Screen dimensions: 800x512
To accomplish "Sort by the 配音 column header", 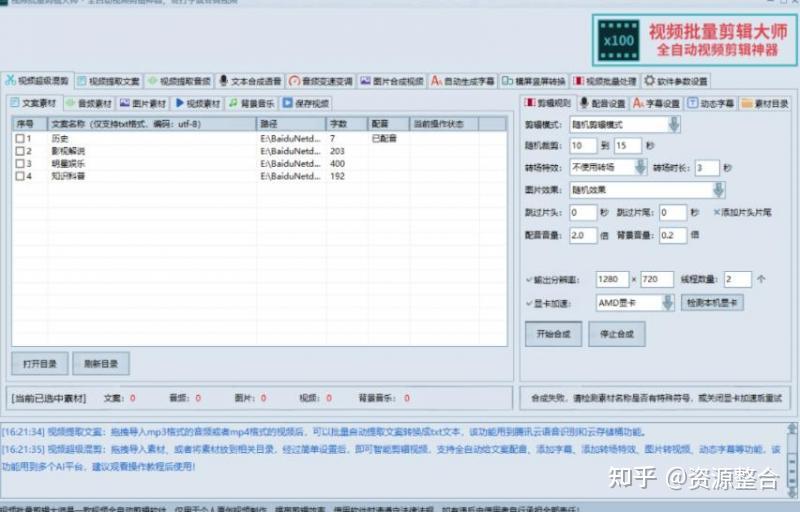I will (388, 124).
